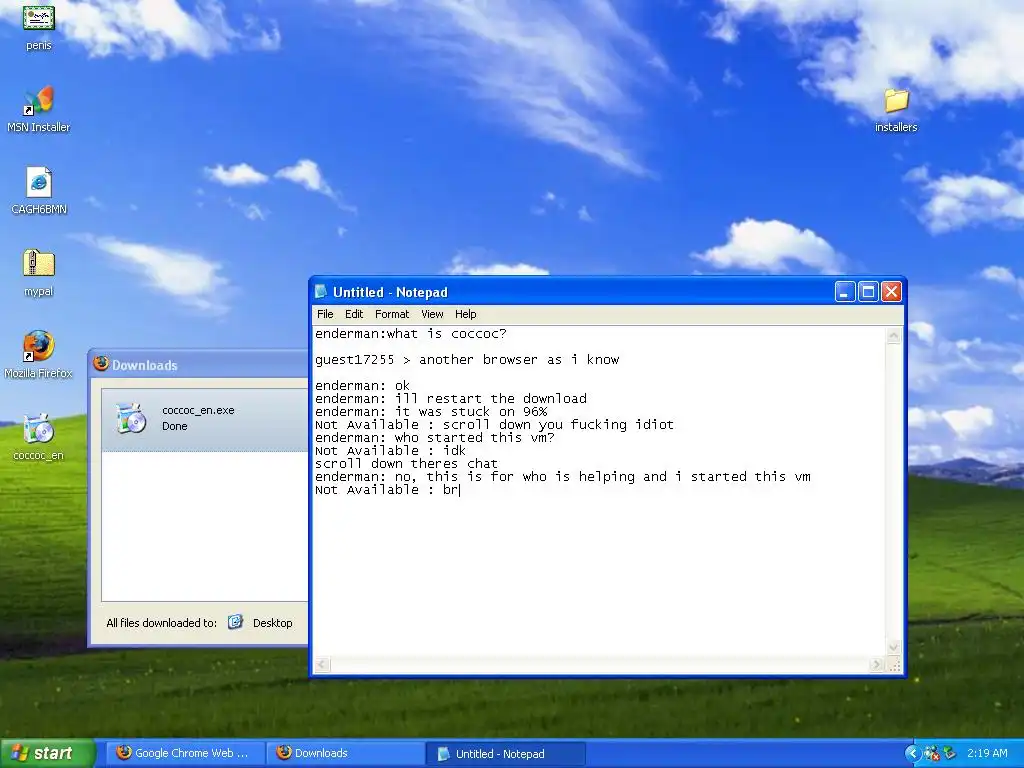Open the Edit menu in Notepad

coord(354,314)
